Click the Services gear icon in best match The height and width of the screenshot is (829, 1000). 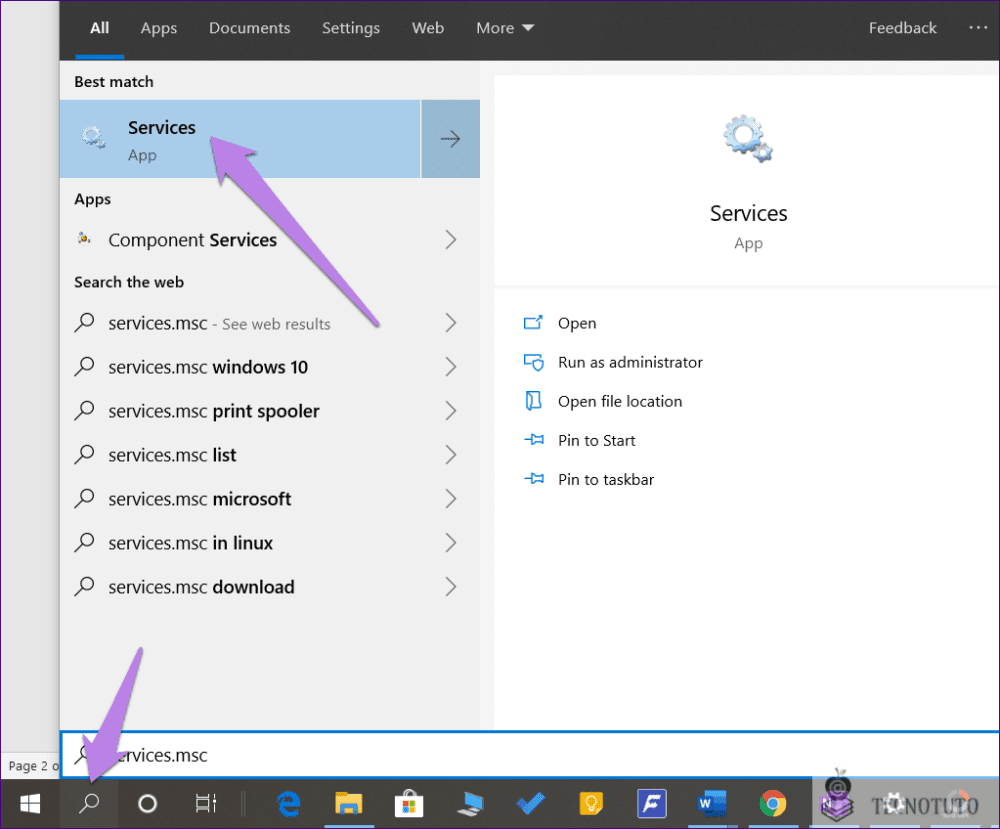point(94,137)
